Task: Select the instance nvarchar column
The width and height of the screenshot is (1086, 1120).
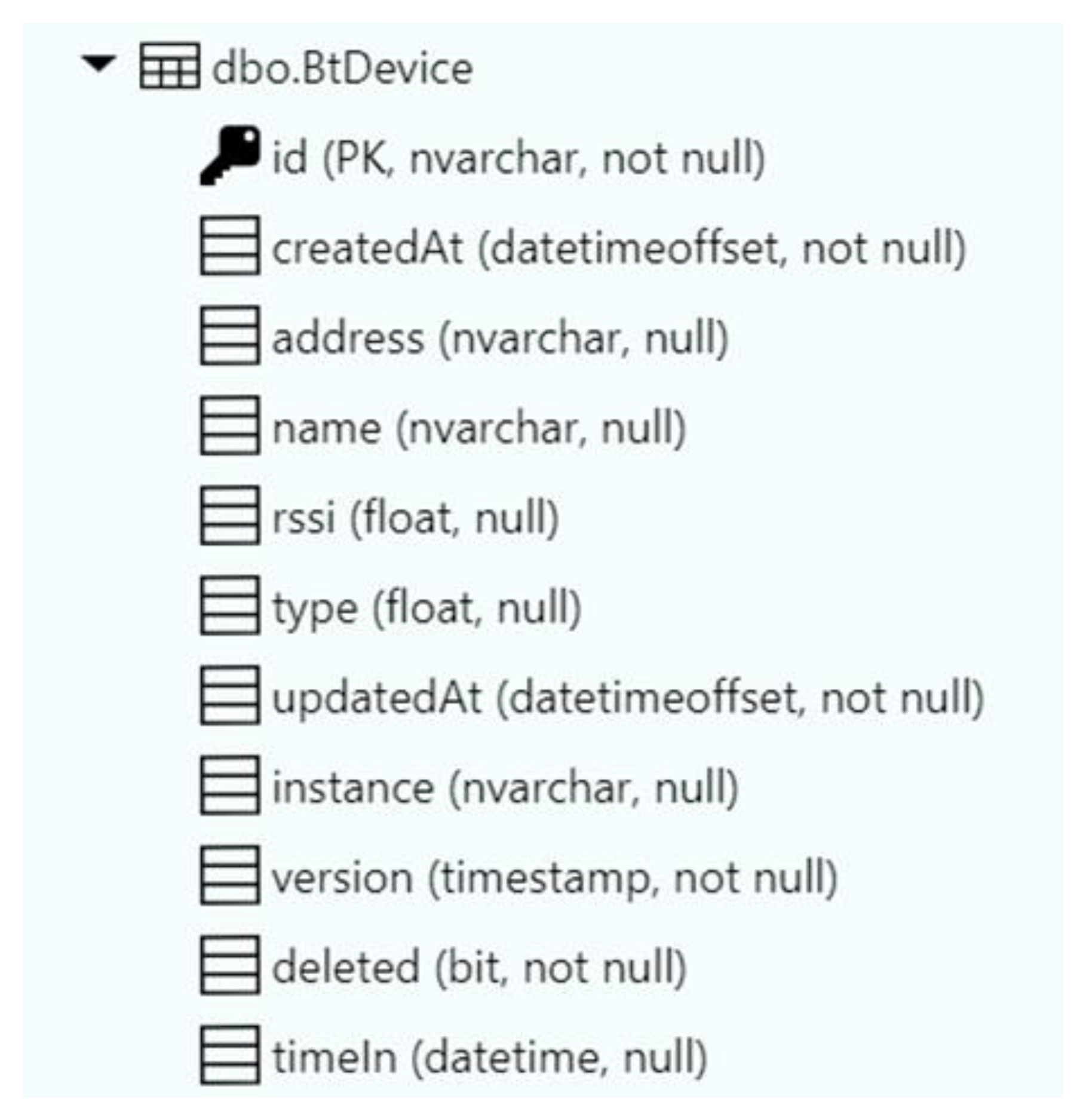Action: point(505,788)
